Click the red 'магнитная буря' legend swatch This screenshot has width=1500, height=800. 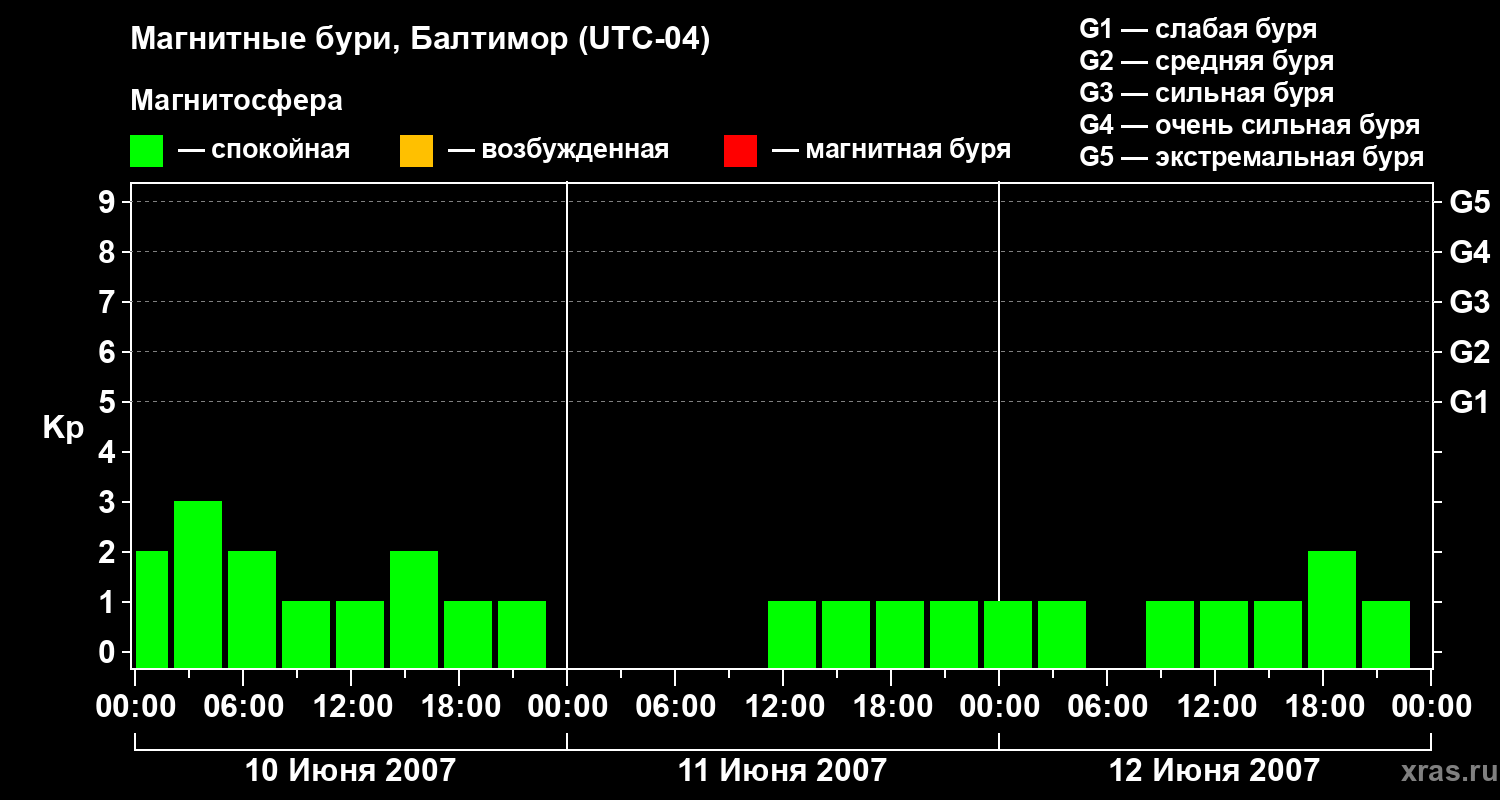coord(740,151)
